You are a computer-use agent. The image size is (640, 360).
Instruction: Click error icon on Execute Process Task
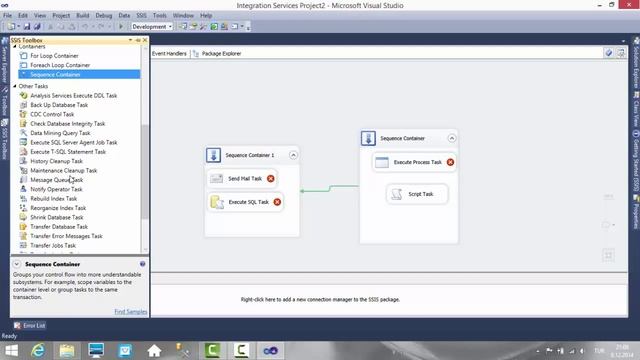450,162
